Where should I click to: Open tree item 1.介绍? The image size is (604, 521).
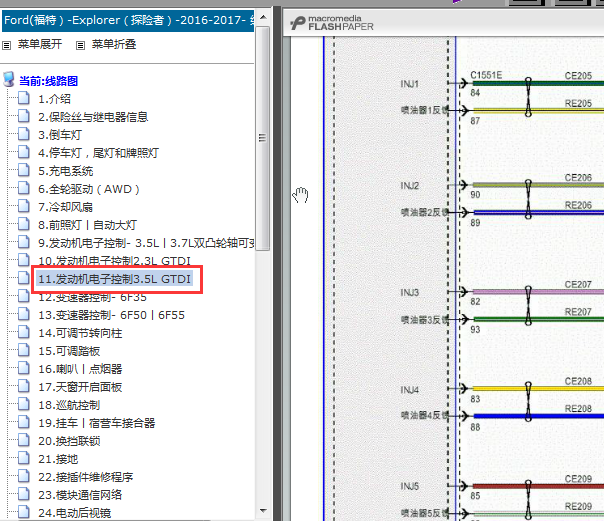[x=54, y=99]
